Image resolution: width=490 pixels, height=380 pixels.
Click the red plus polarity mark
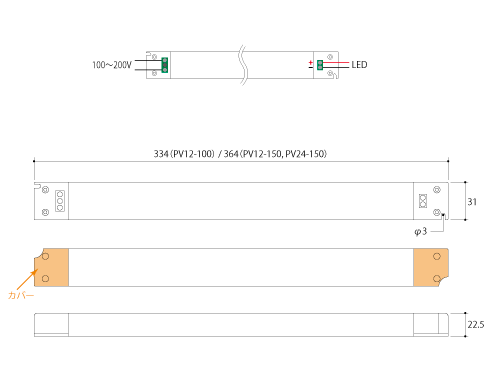click(311, 62)
